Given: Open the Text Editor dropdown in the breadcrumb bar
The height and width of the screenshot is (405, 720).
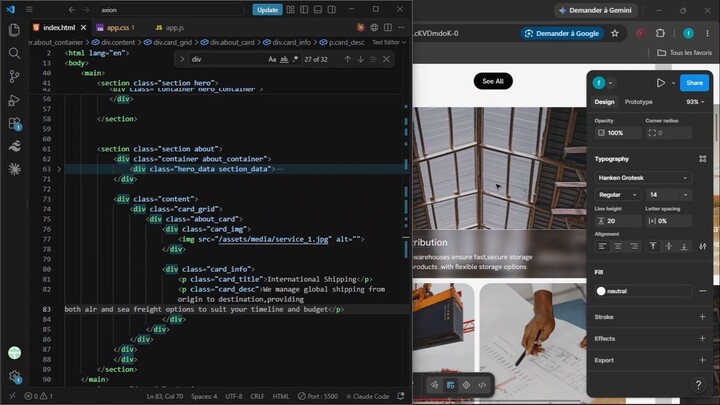Looking at the screenshot, I should (389, 42).
